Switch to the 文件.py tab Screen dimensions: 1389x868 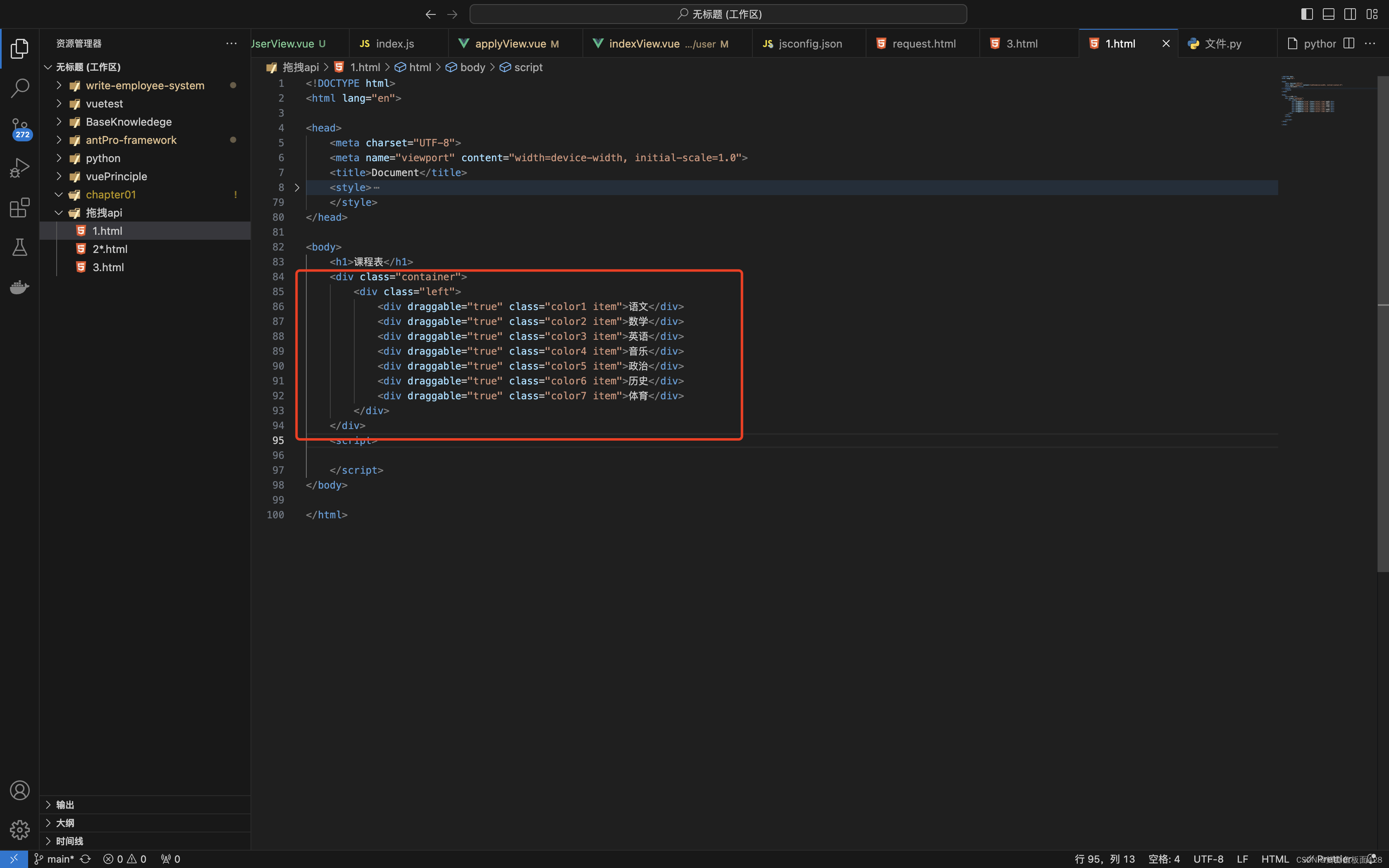(1227, 44)
